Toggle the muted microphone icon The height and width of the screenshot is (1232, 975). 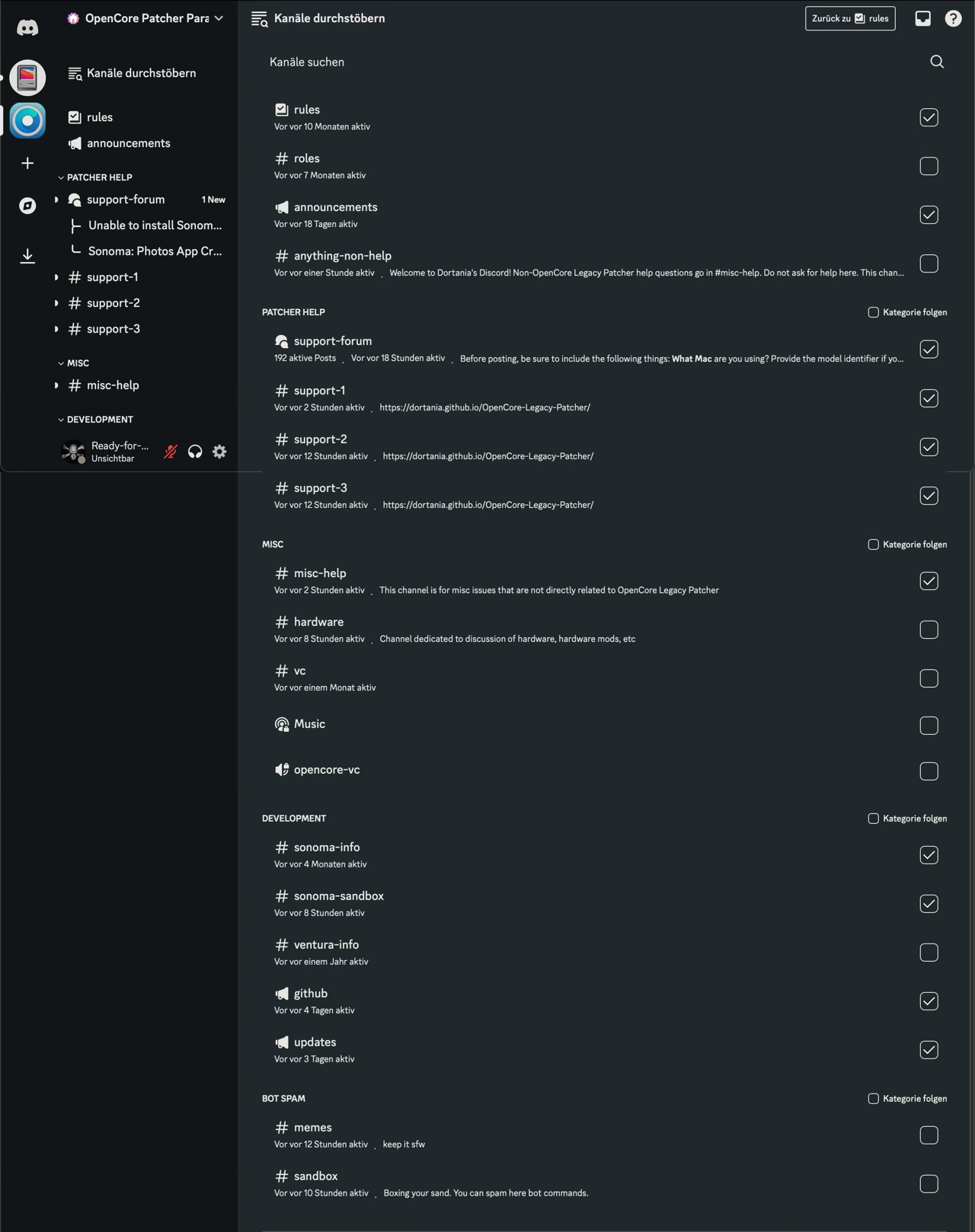(171, 452)
